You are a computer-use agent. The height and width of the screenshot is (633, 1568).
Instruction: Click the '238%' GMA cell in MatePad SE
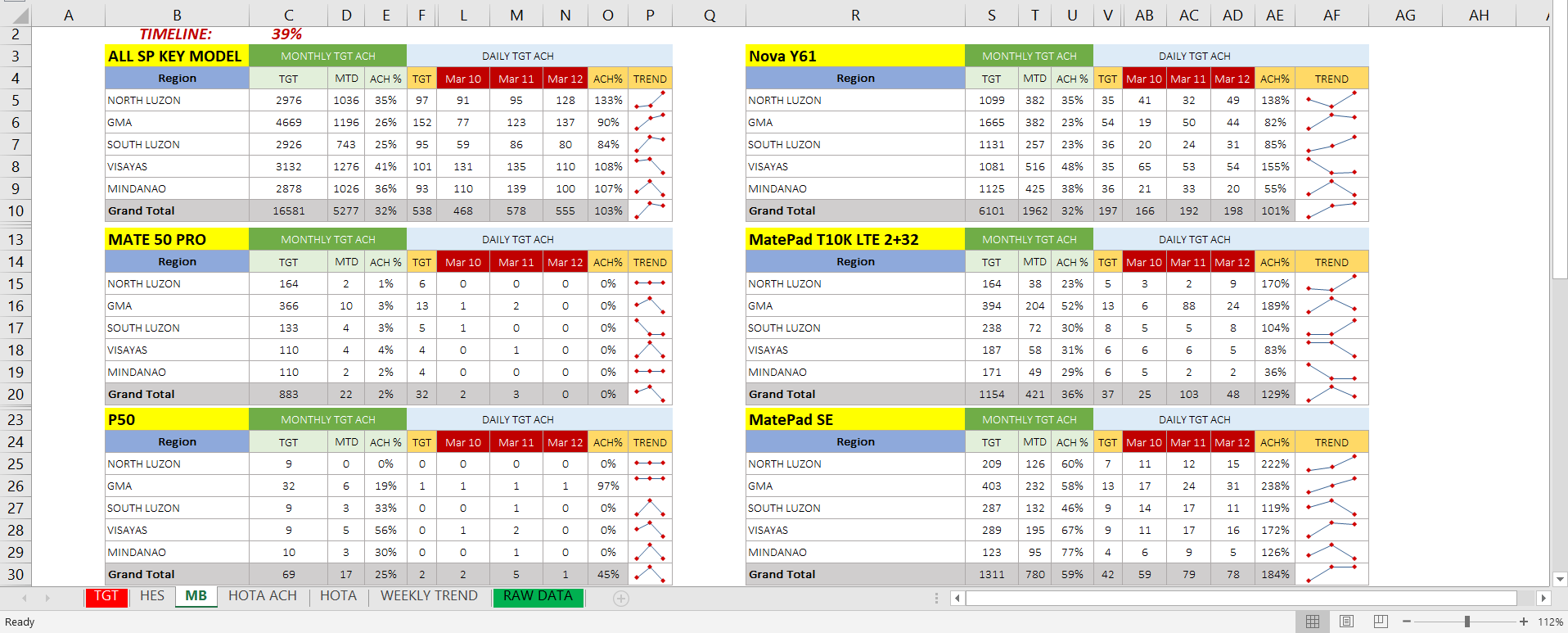click(x=1275, y=486)
